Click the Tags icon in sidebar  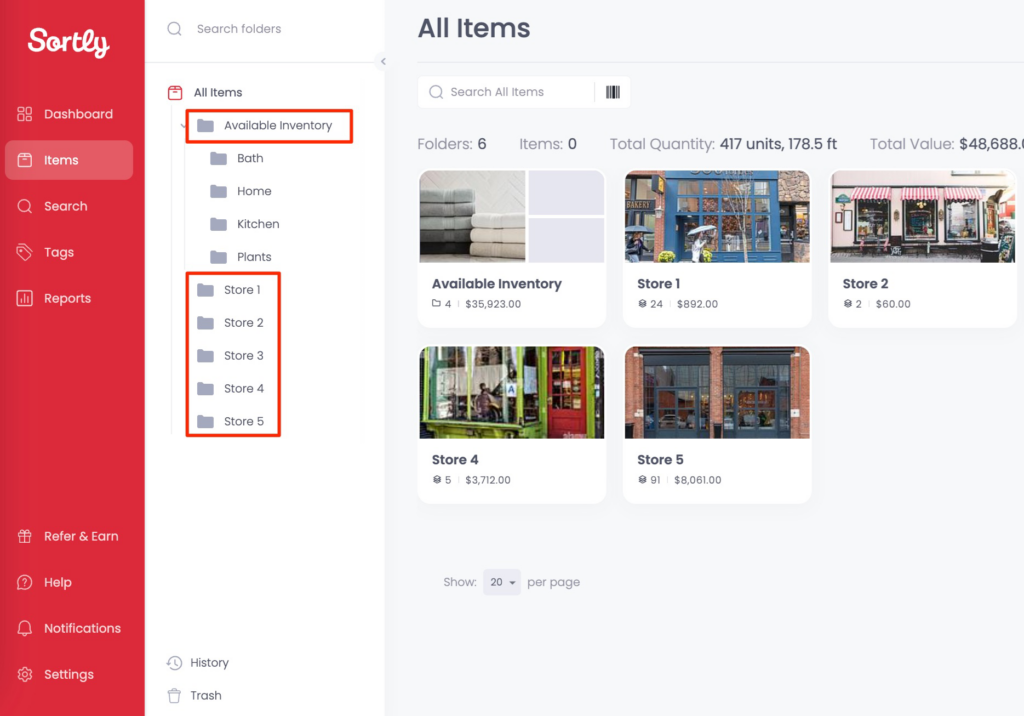(25, 252)
